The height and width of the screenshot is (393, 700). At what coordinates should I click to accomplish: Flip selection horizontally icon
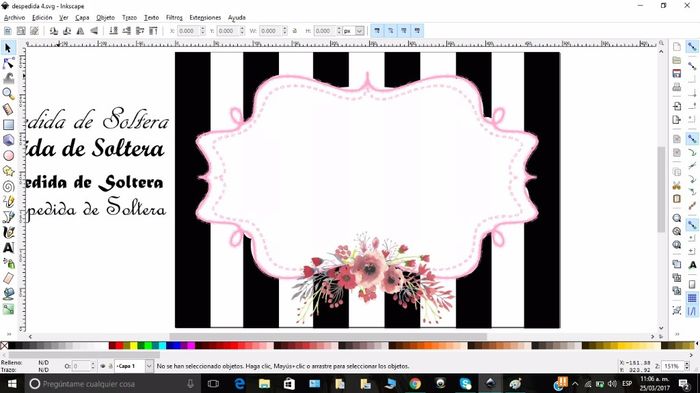pyautogui.click(x=80, y=31)
